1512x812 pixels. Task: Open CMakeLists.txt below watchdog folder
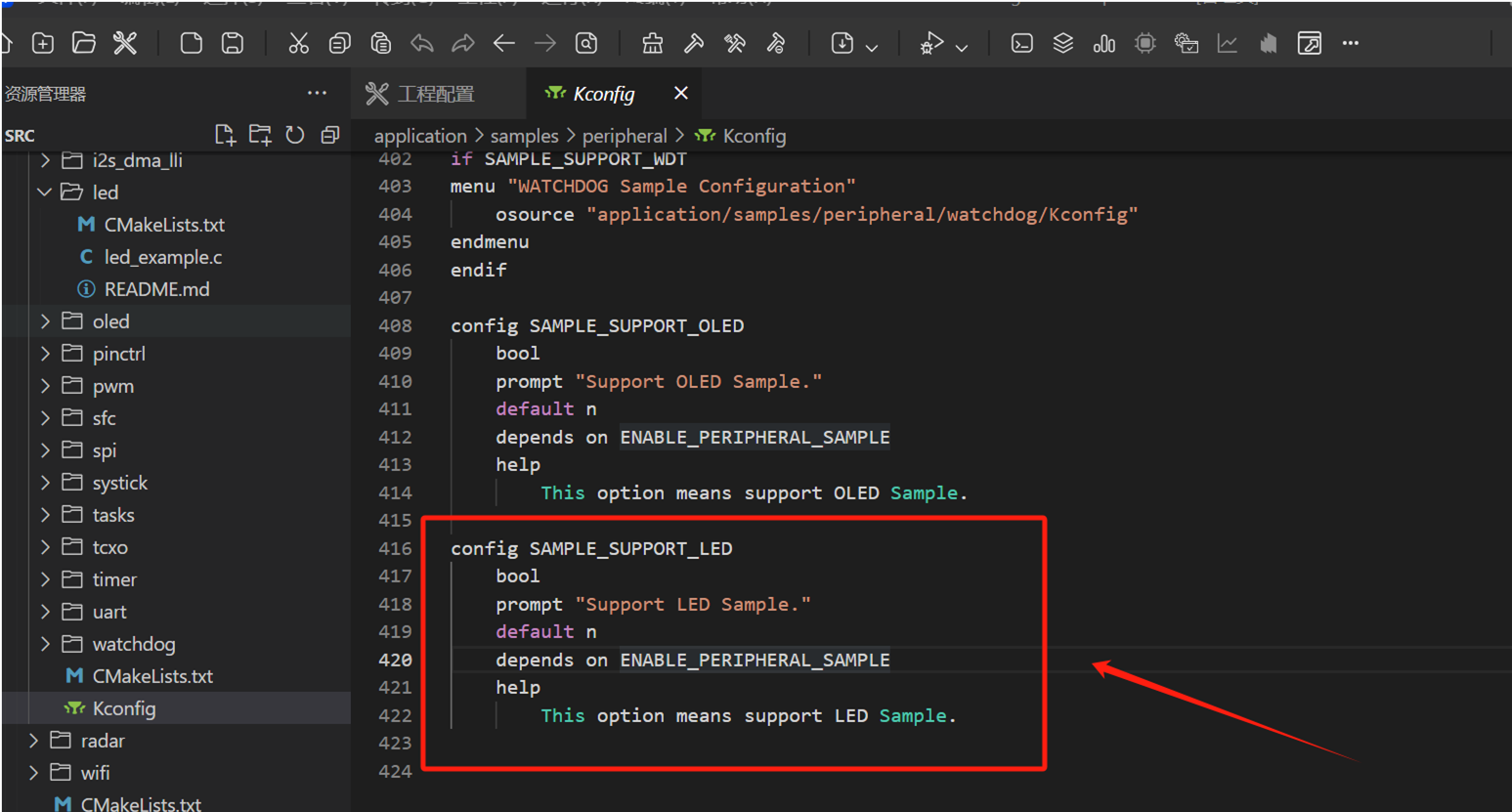pos(176,676)
